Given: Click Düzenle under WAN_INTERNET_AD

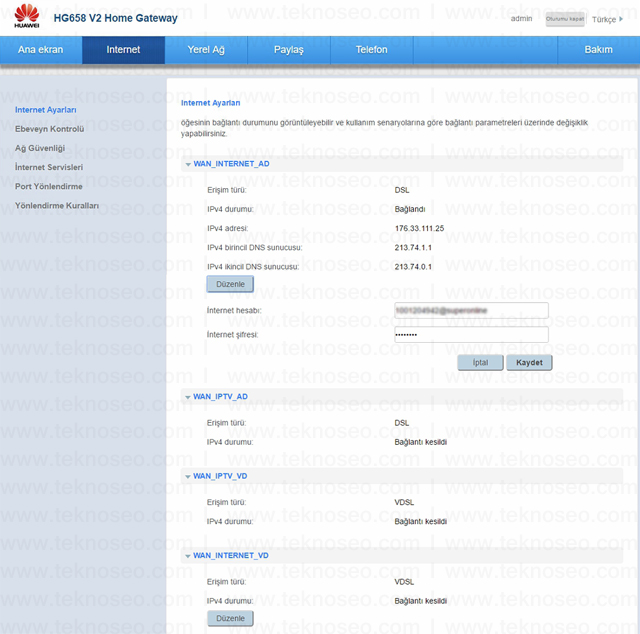Looking at the screenshot, I should pyautogui.click(x=230, y=284).
